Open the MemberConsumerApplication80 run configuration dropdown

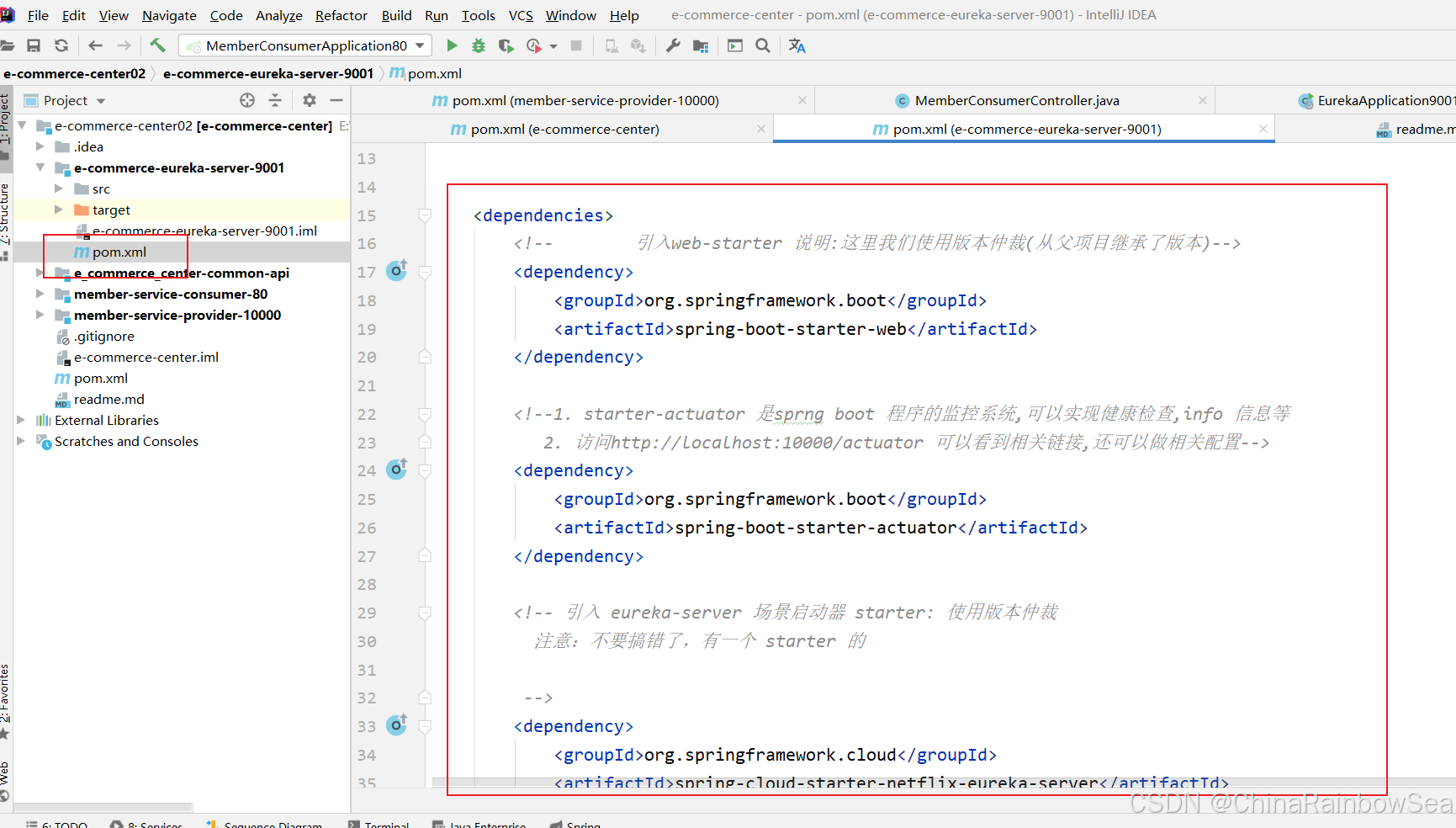[x=306, y=45]
